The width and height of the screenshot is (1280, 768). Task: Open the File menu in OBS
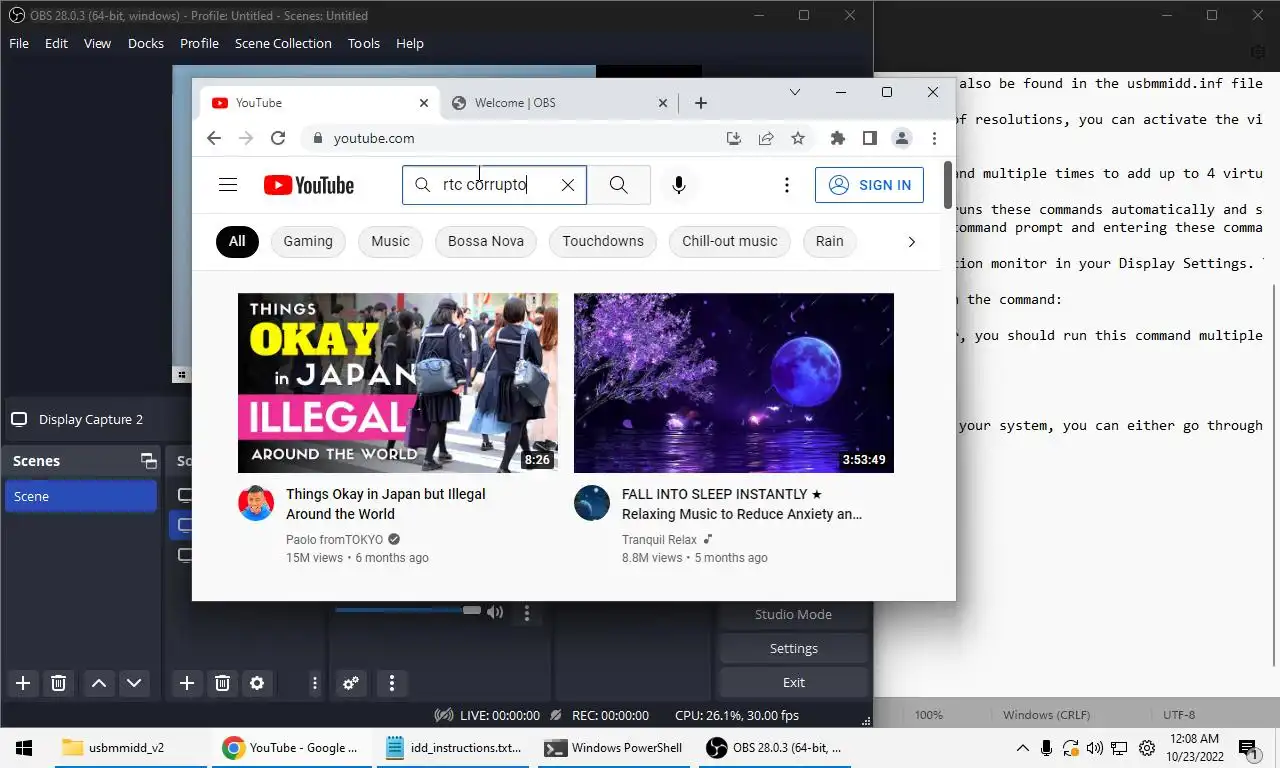point(19,43)
